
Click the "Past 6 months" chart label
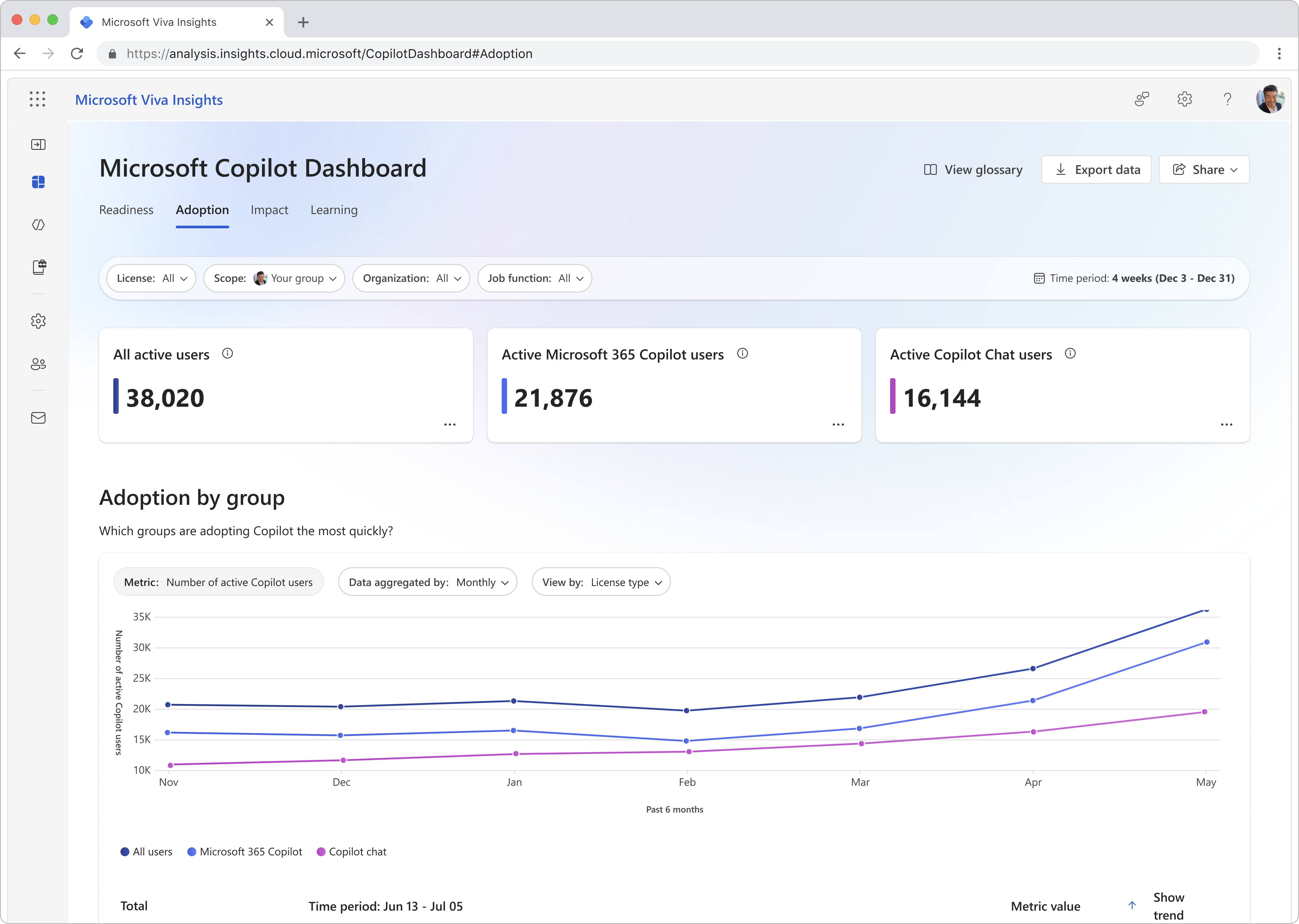coord(675,810)
